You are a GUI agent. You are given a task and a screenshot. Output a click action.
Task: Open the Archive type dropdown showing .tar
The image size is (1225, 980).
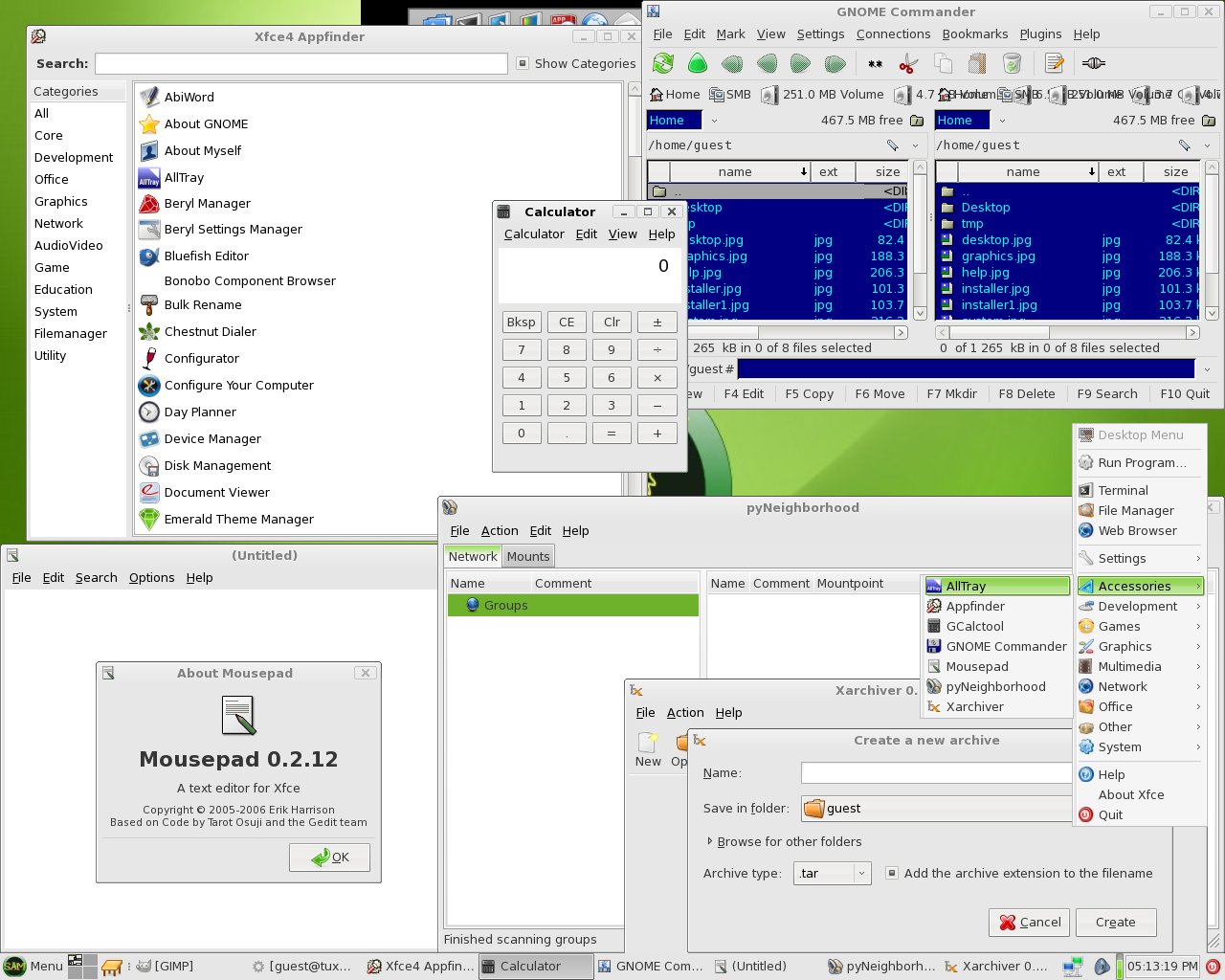[x=832, y=873]
